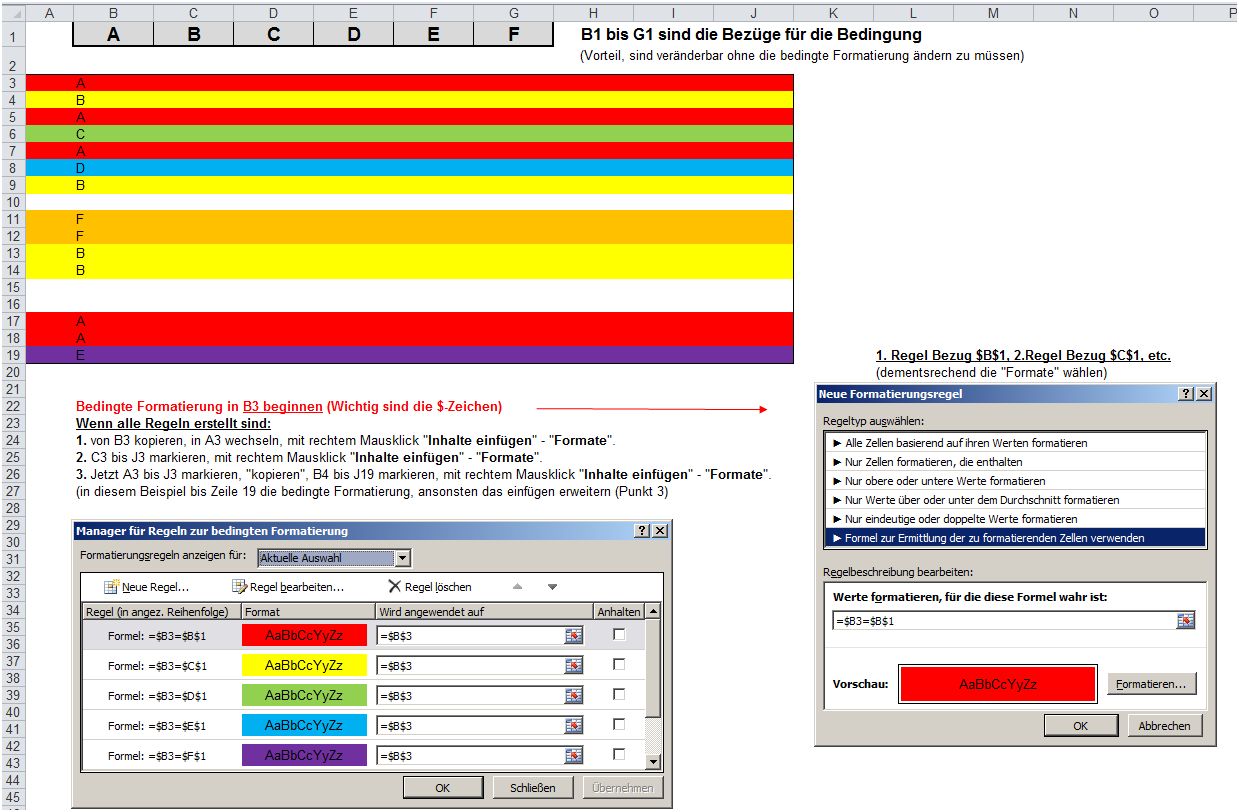The height and width of the screenshot is (812, 1239).
Task: Click the Schließen button
Action: pos(532,788)
